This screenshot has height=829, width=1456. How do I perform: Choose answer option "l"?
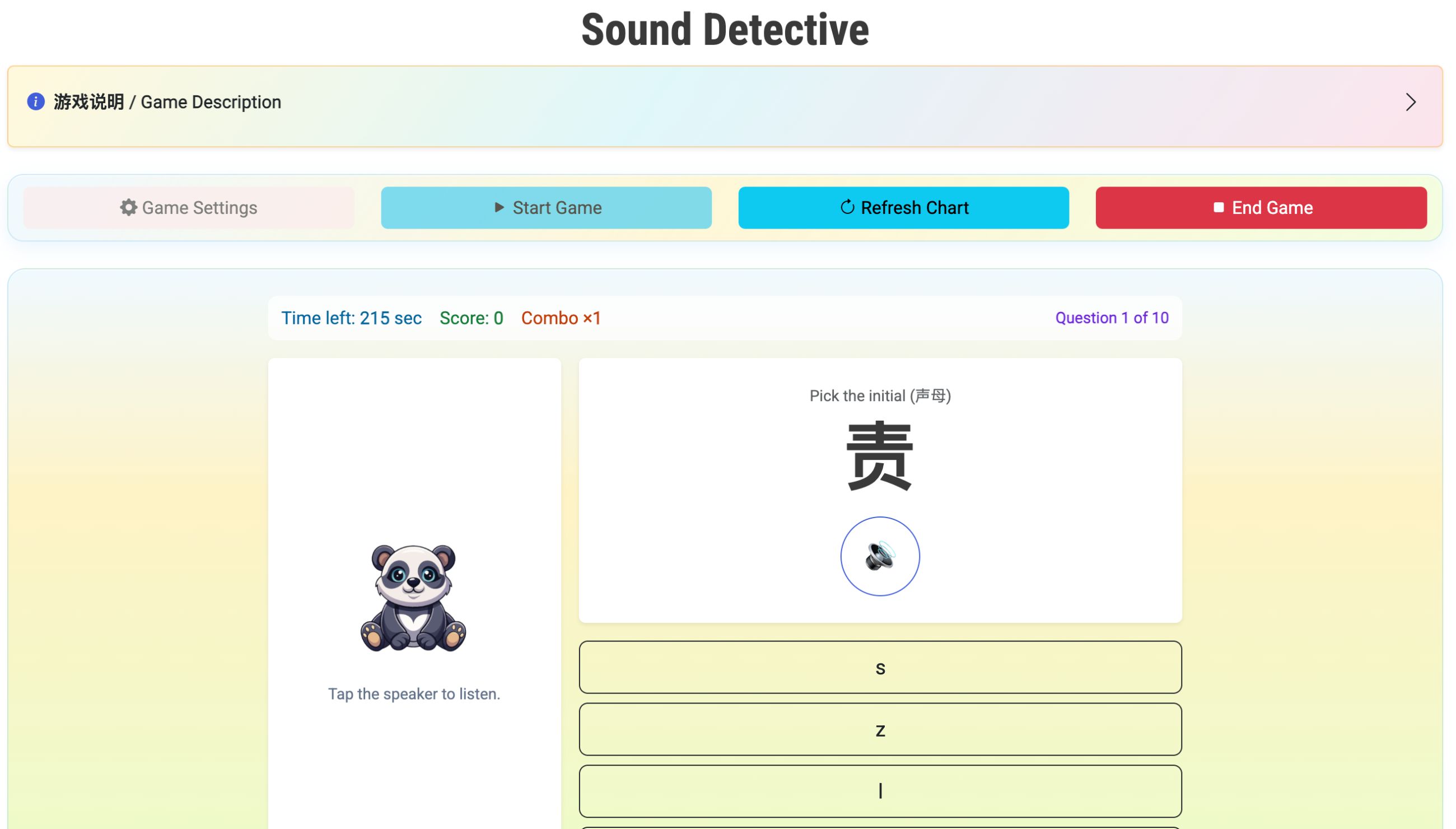pos(880,791)
